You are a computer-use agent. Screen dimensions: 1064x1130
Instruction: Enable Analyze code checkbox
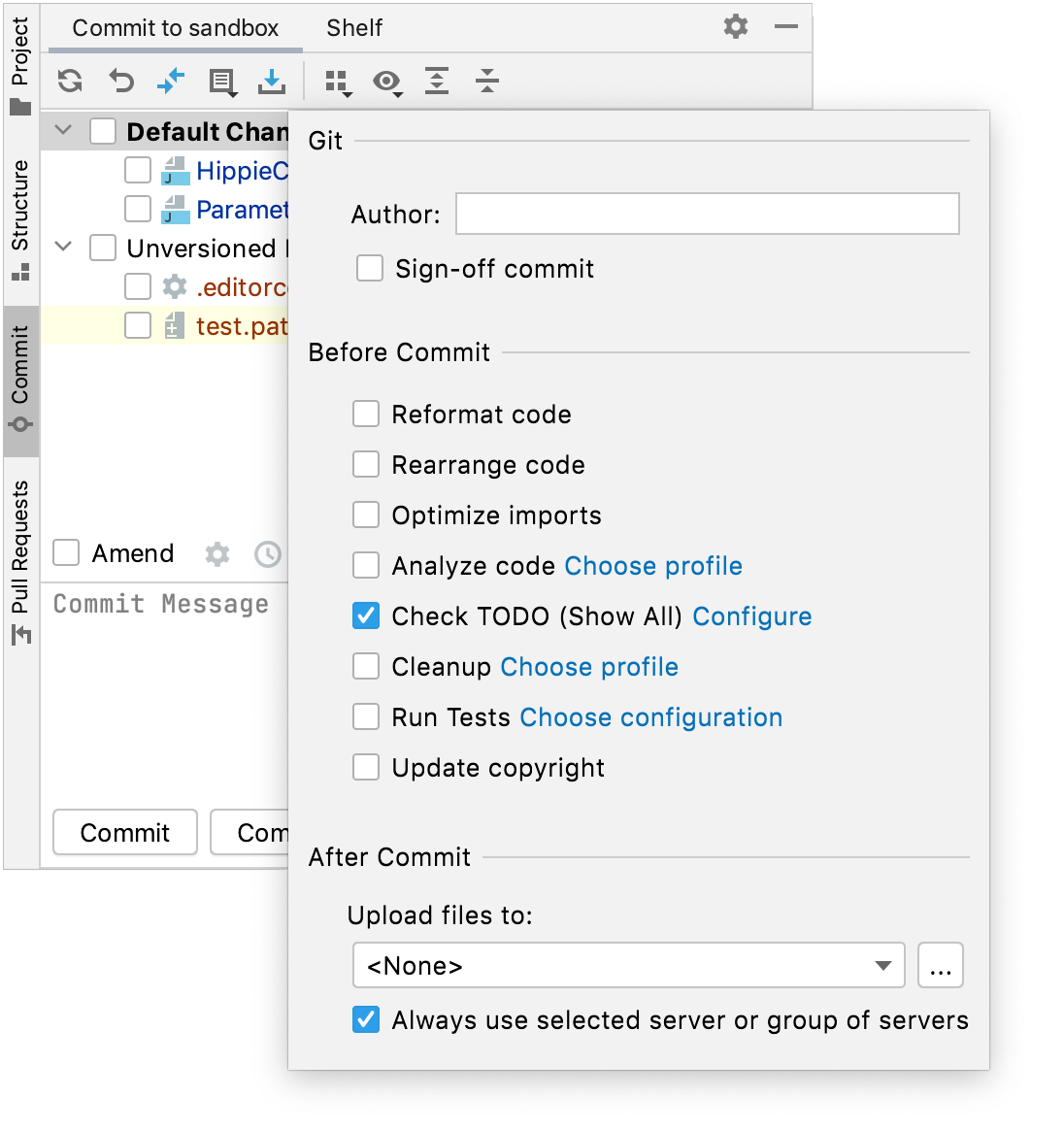pyautogui.click(x=365, y=566)
